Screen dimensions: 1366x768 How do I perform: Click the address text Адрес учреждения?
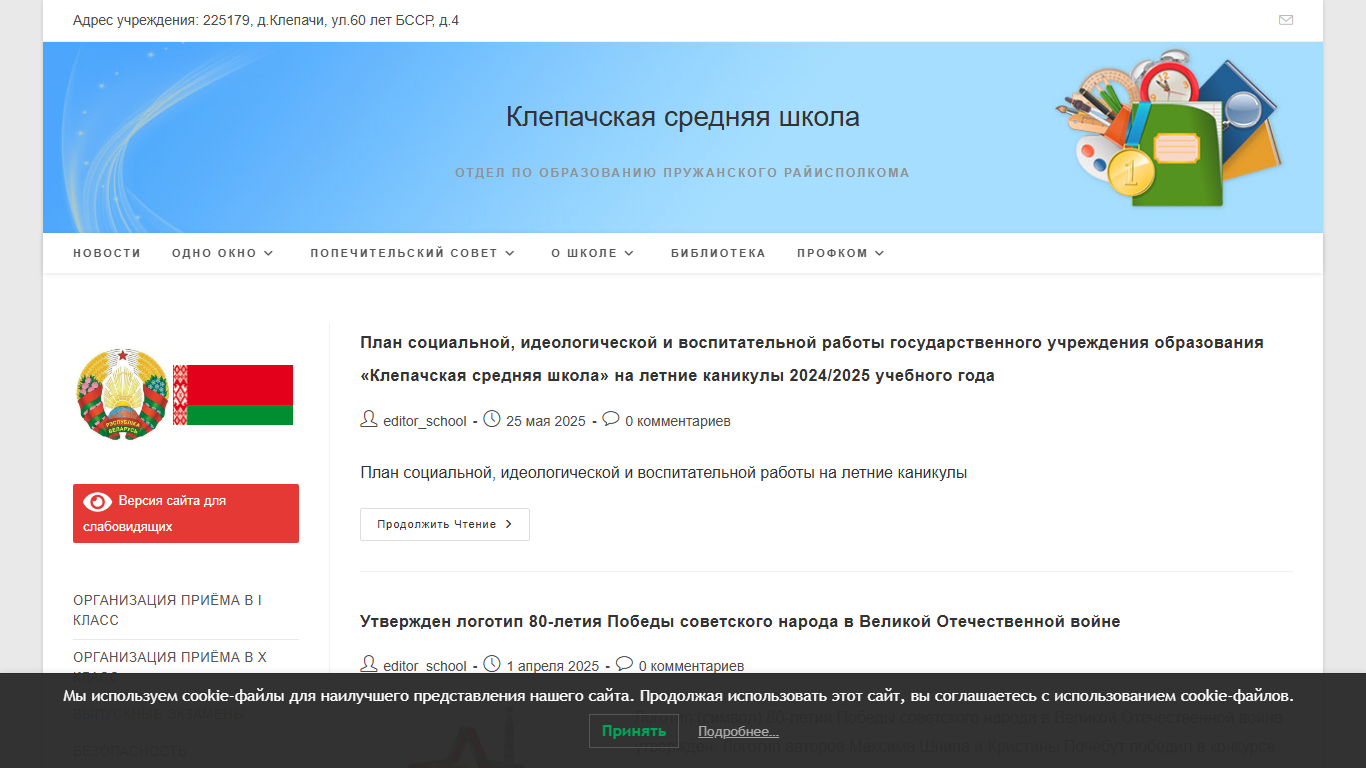tap(266, 20)
